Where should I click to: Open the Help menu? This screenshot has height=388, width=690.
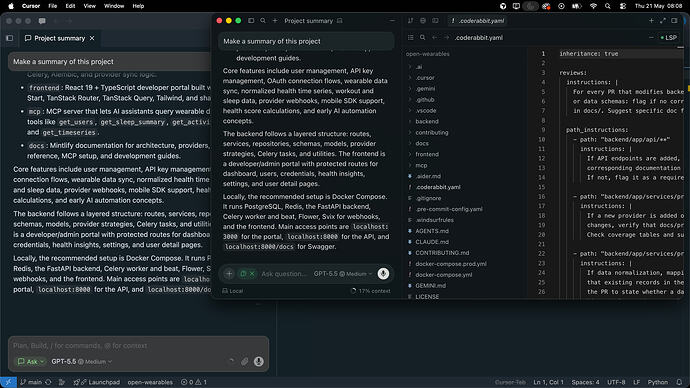click(x=138, y=6)
